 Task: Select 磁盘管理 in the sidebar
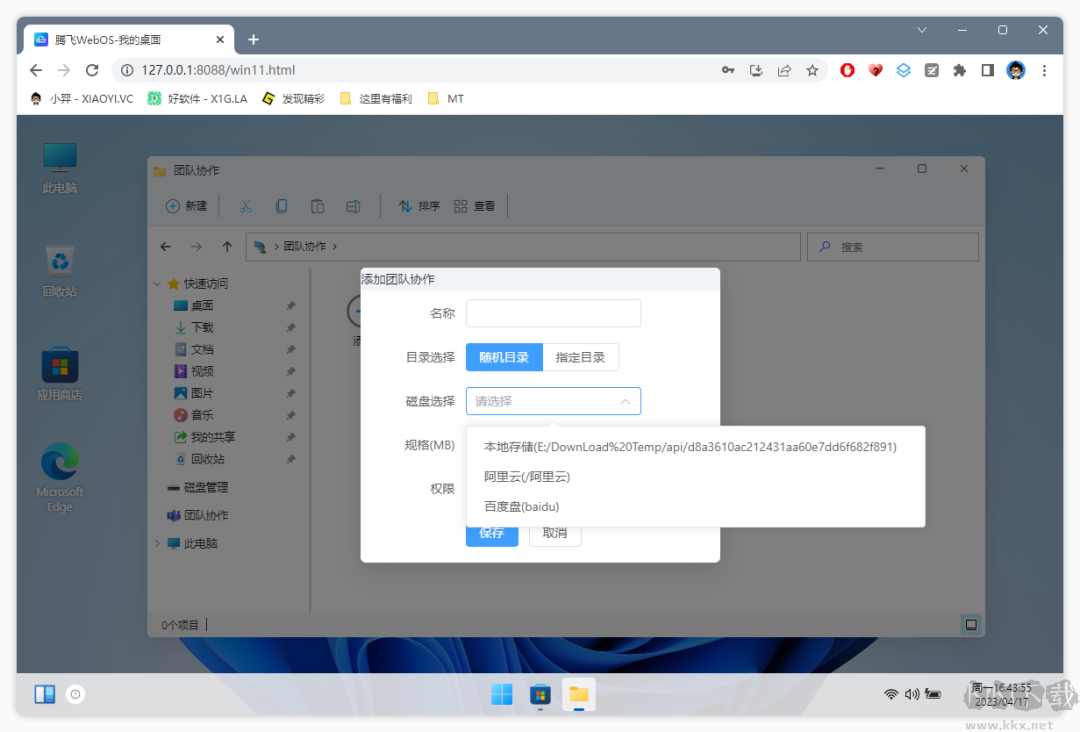(x=198, y=488)
